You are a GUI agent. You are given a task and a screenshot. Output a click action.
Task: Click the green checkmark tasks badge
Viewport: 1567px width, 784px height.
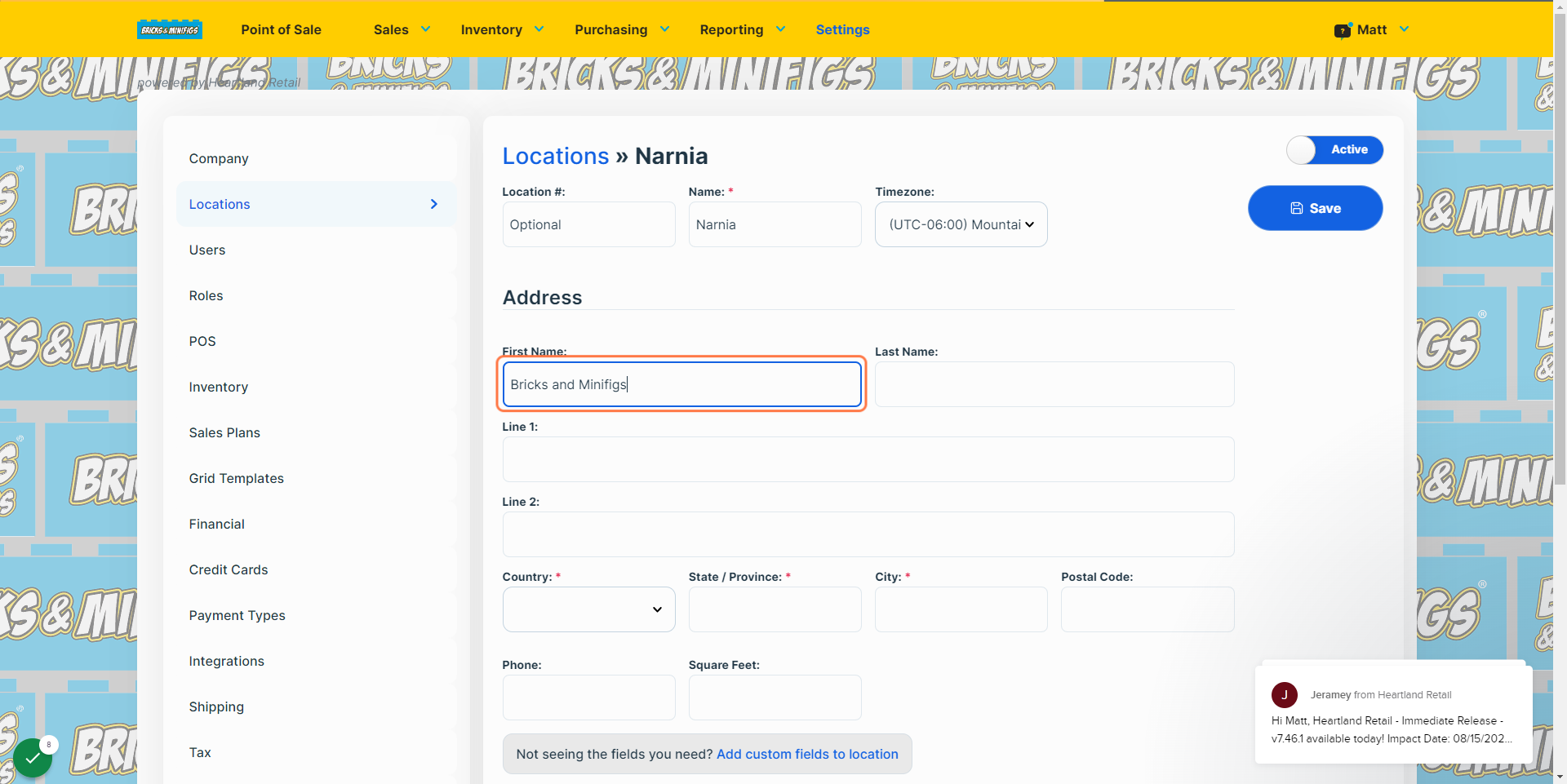point(33,757)
